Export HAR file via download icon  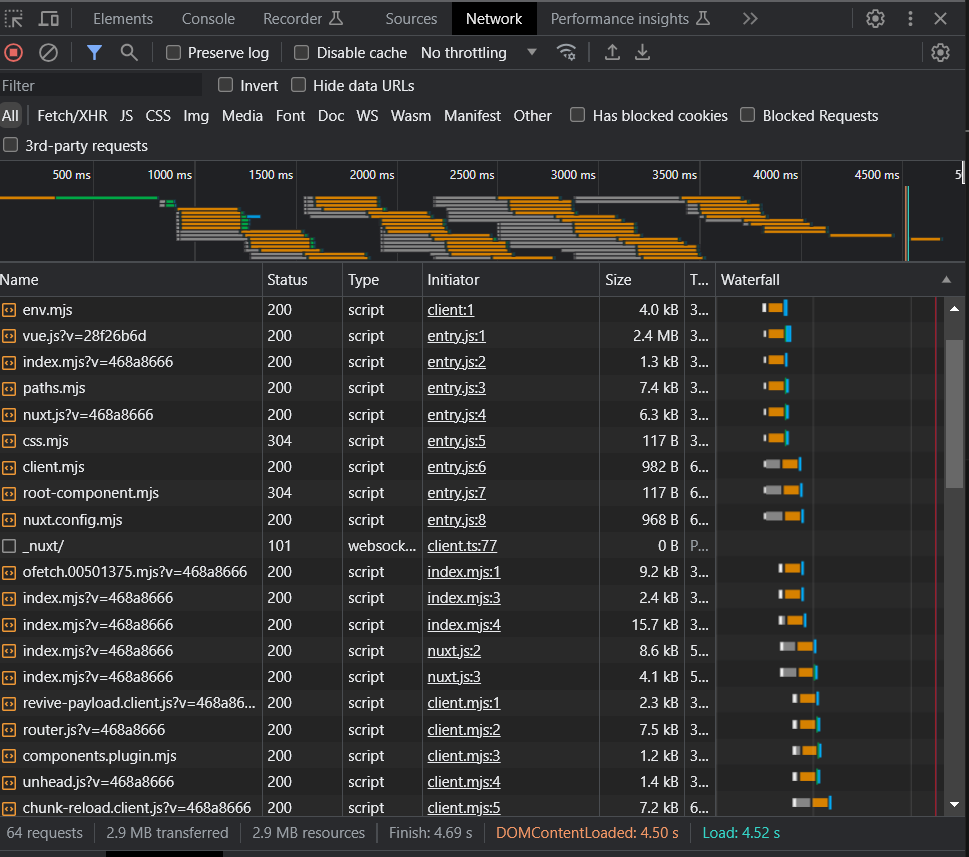(643, 52)
